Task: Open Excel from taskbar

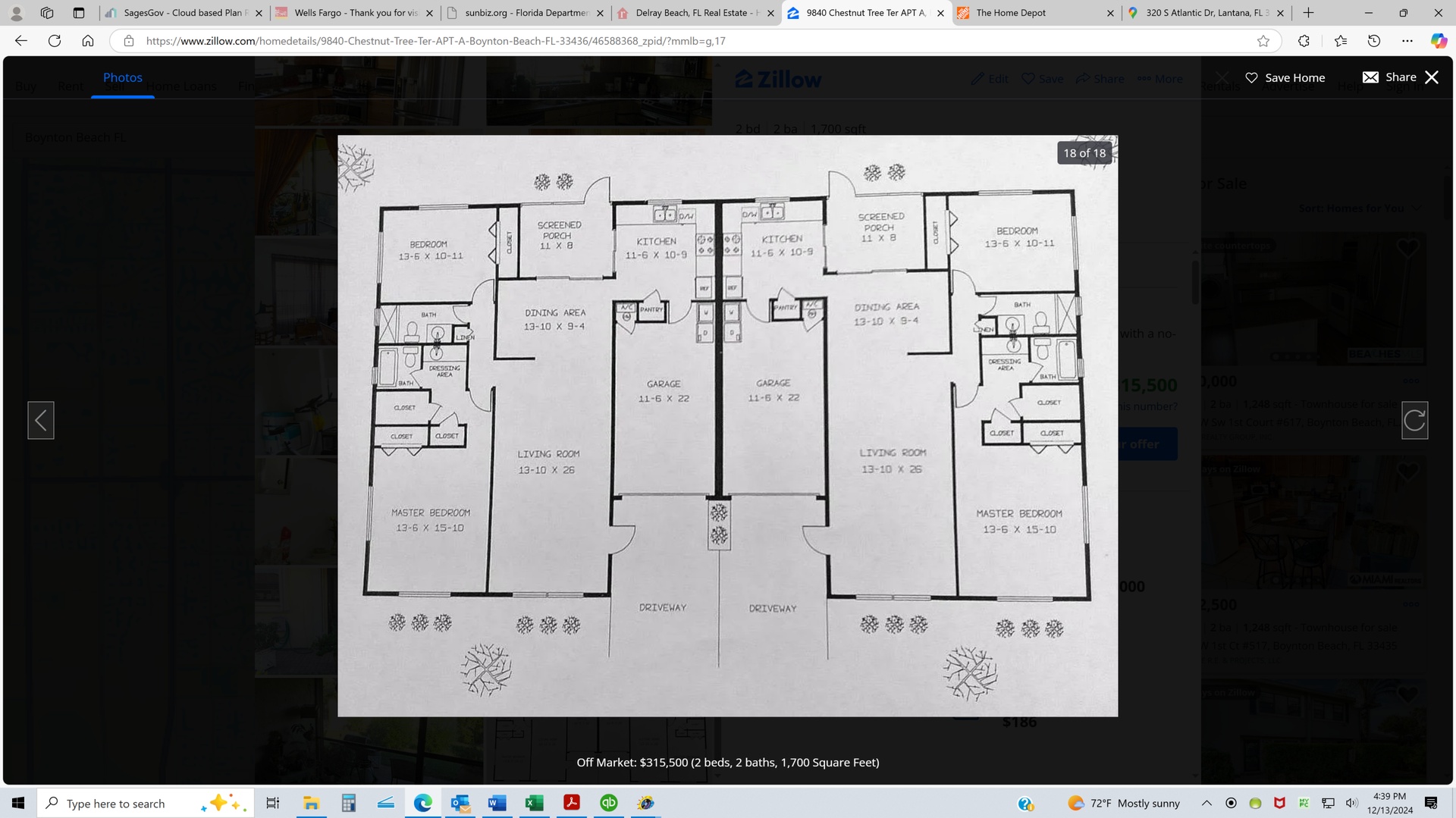Action: pyautogui.click(x=535, y=803)
